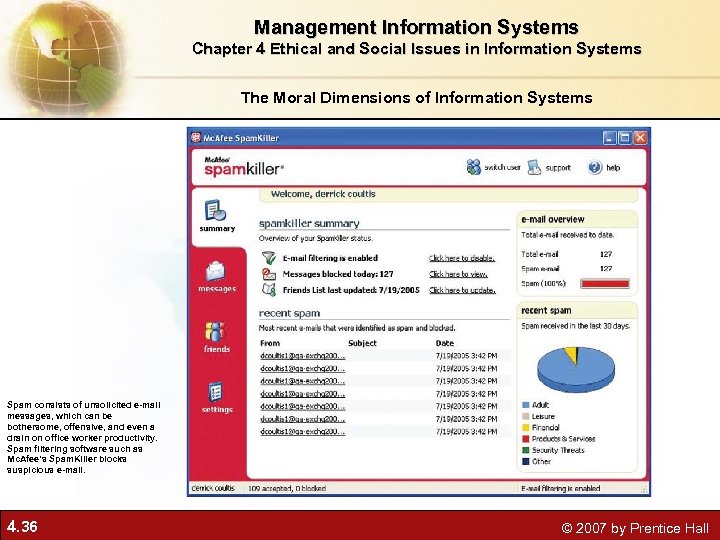Click 'e-mail overview' panel heading

tap(553, 219)
